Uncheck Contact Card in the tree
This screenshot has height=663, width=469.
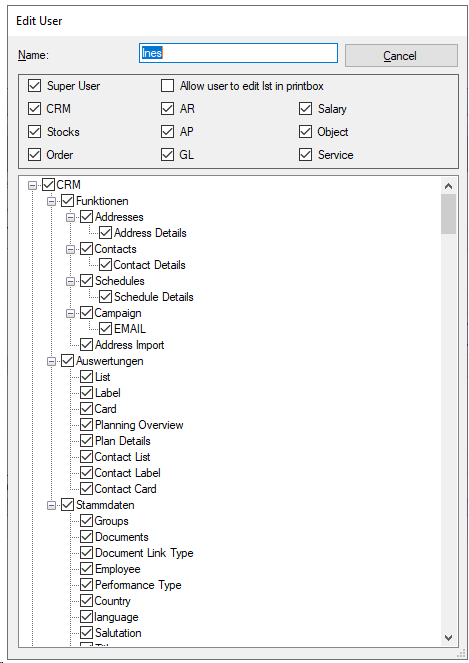click(x=86, y=489)
